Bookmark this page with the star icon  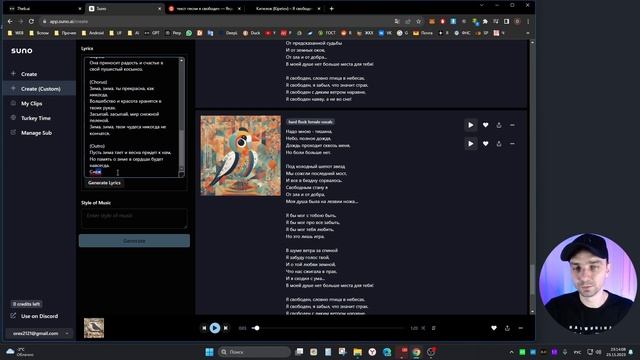click(x=418, y=21)
